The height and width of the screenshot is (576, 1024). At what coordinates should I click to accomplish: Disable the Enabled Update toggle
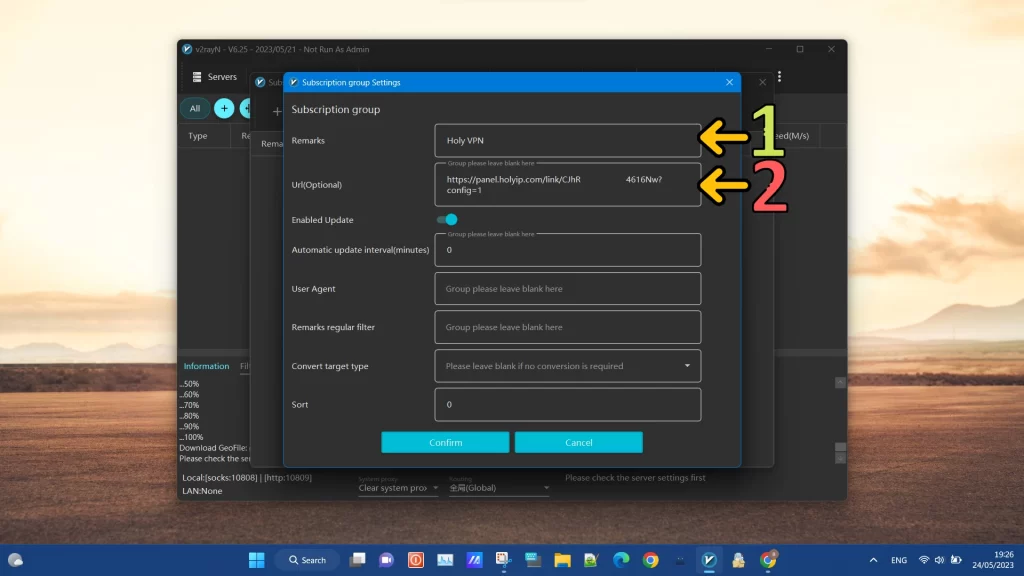click(447, 219)
